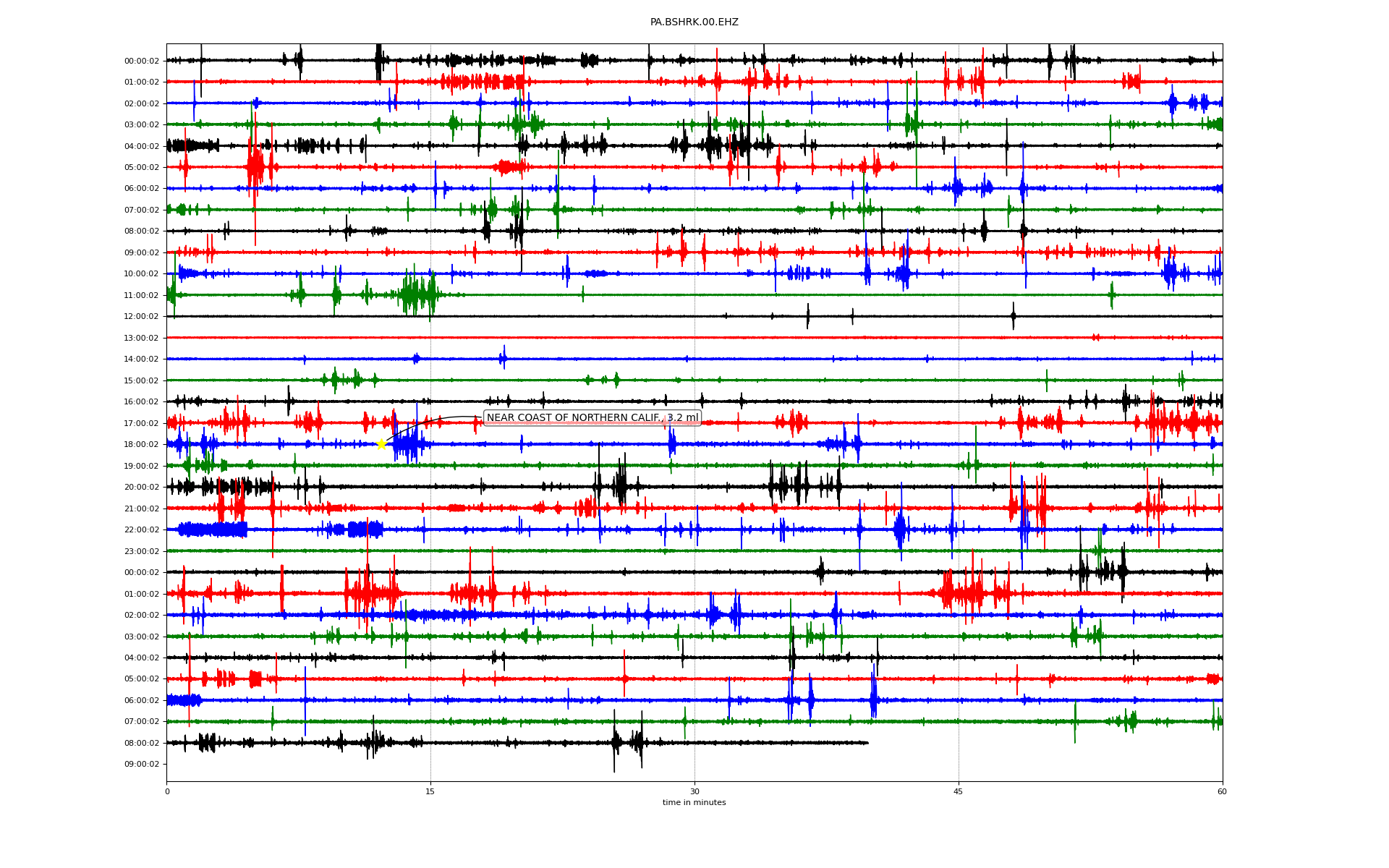The image size is (1389, 868).
Task: Click the 15 tick on the x-axis
Action: (430, 791)
